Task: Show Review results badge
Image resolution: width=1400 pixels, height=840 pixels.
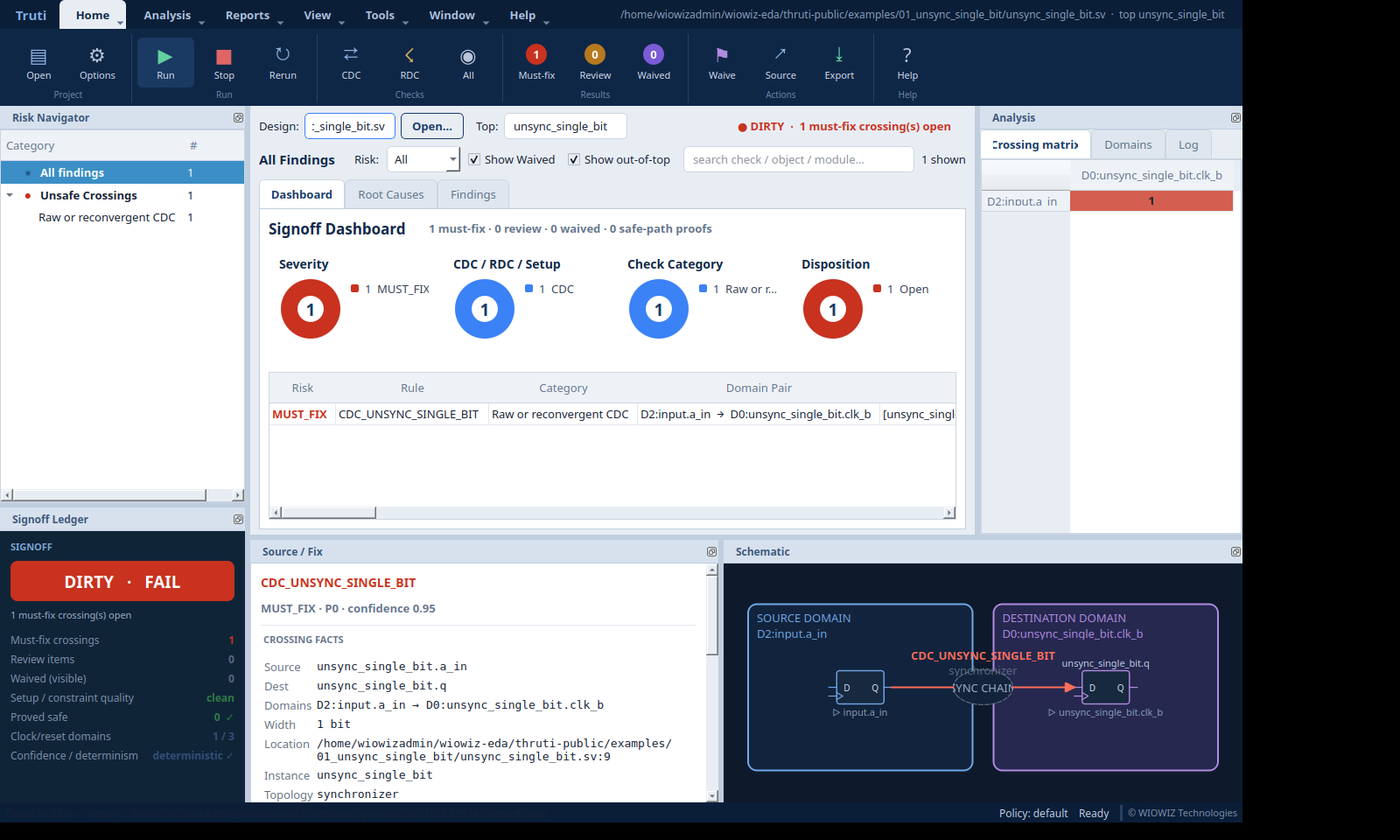Action: [x=595, y=63]
